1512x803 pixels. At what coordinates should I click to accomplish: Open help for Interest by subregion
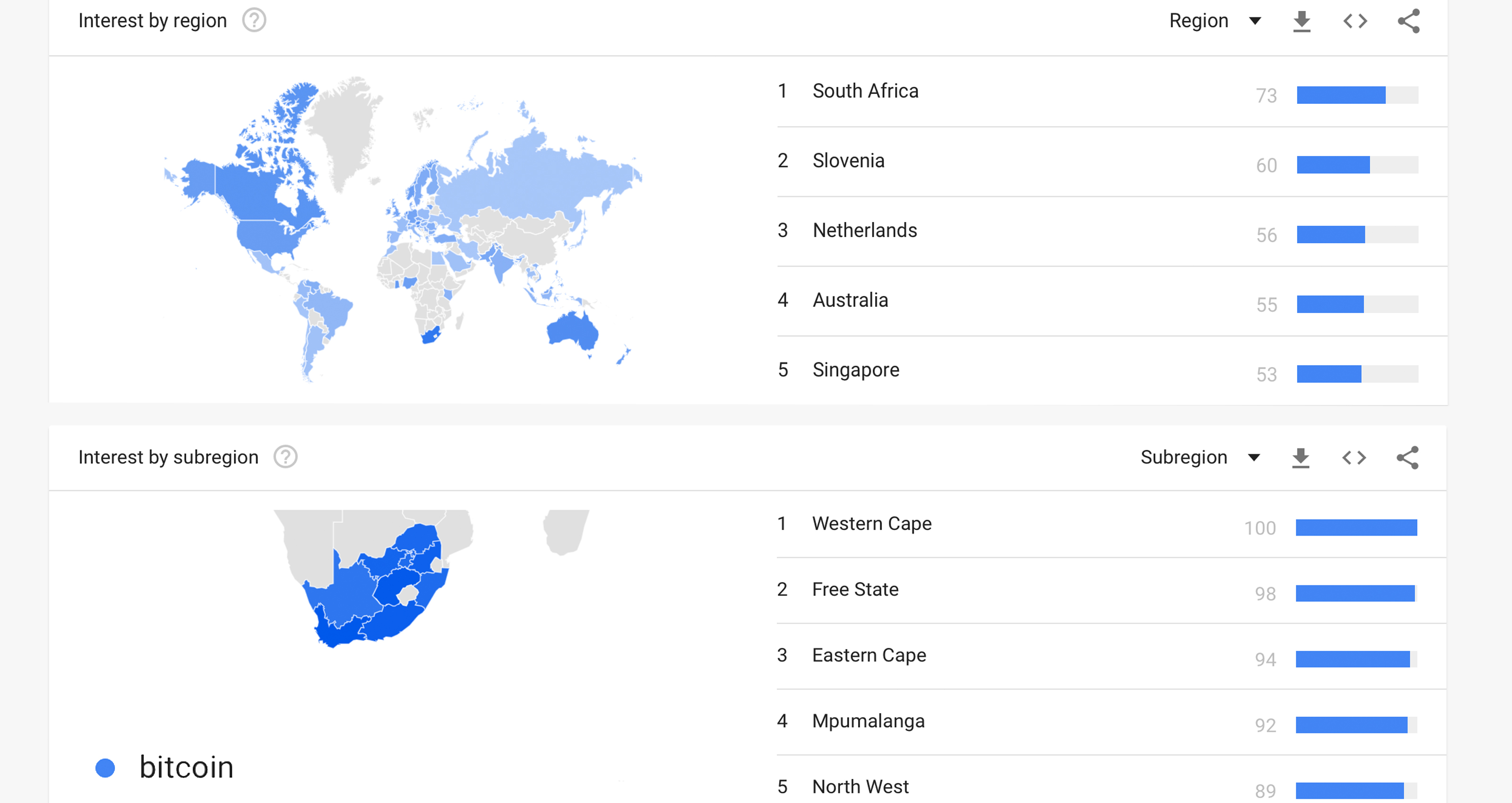pyautogui.click(x=286, y=457)
